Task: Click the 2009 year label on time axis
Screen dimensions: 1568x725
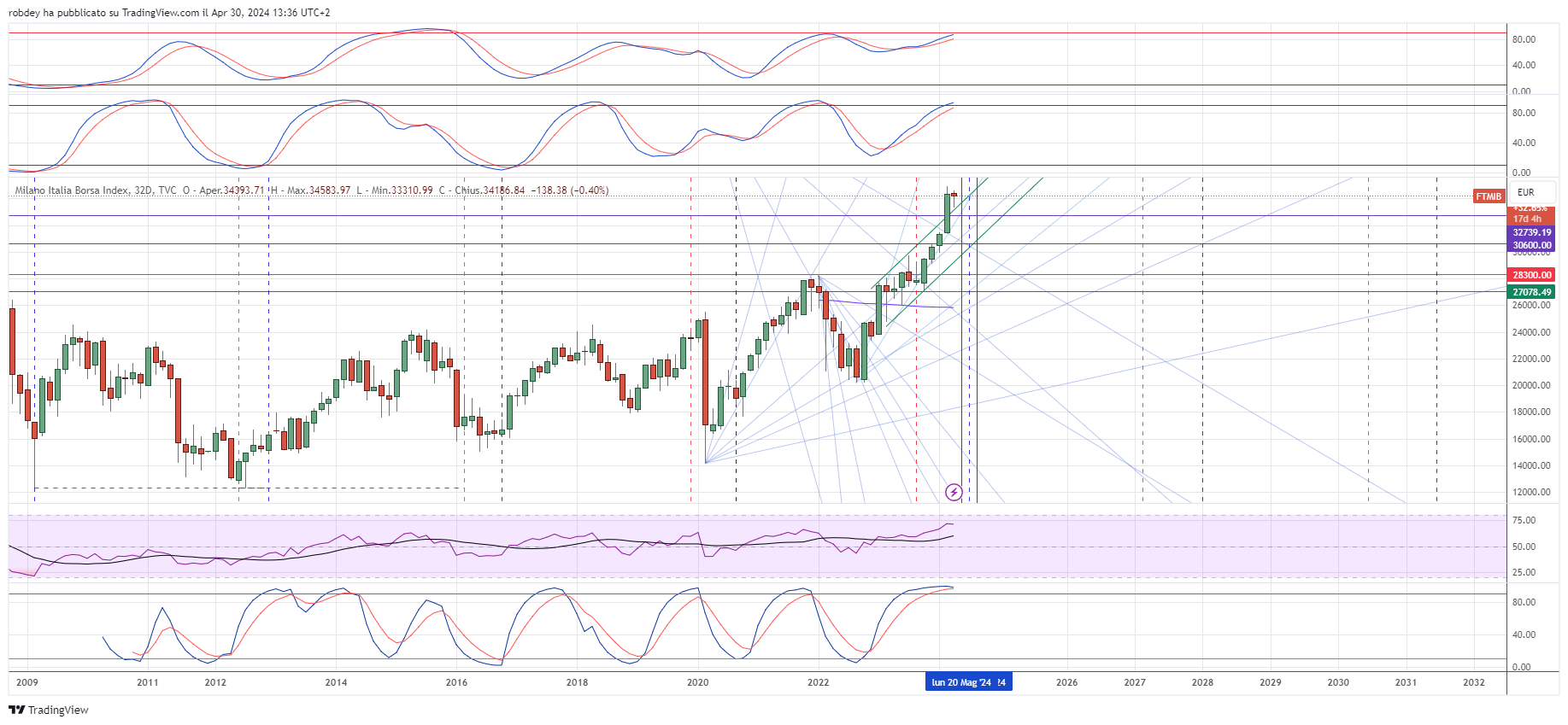Action: pyautogui.click(x=27, y=682)
